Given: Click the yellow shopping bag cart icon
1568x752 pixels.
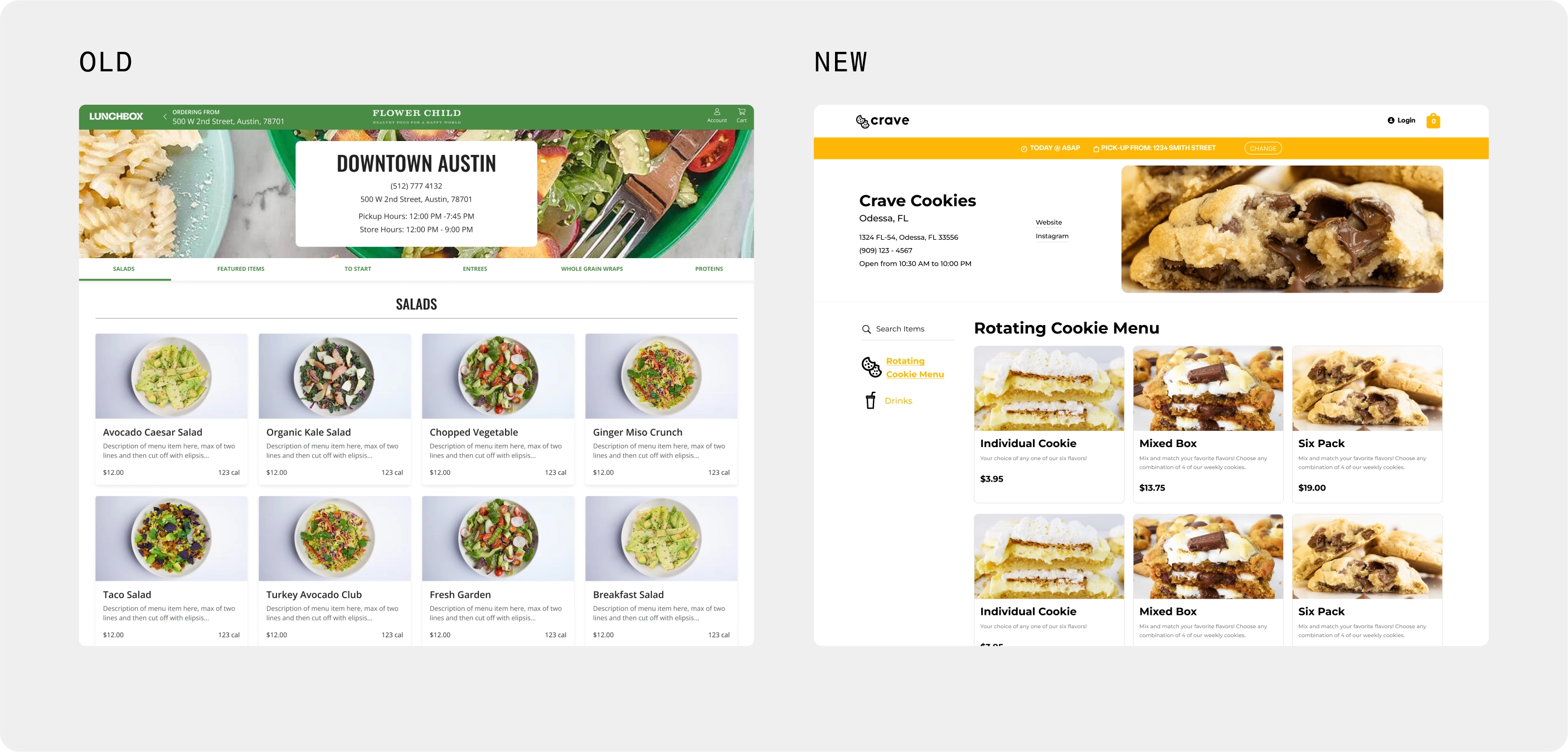Looking at the screenshot, I should [1433, 120].
